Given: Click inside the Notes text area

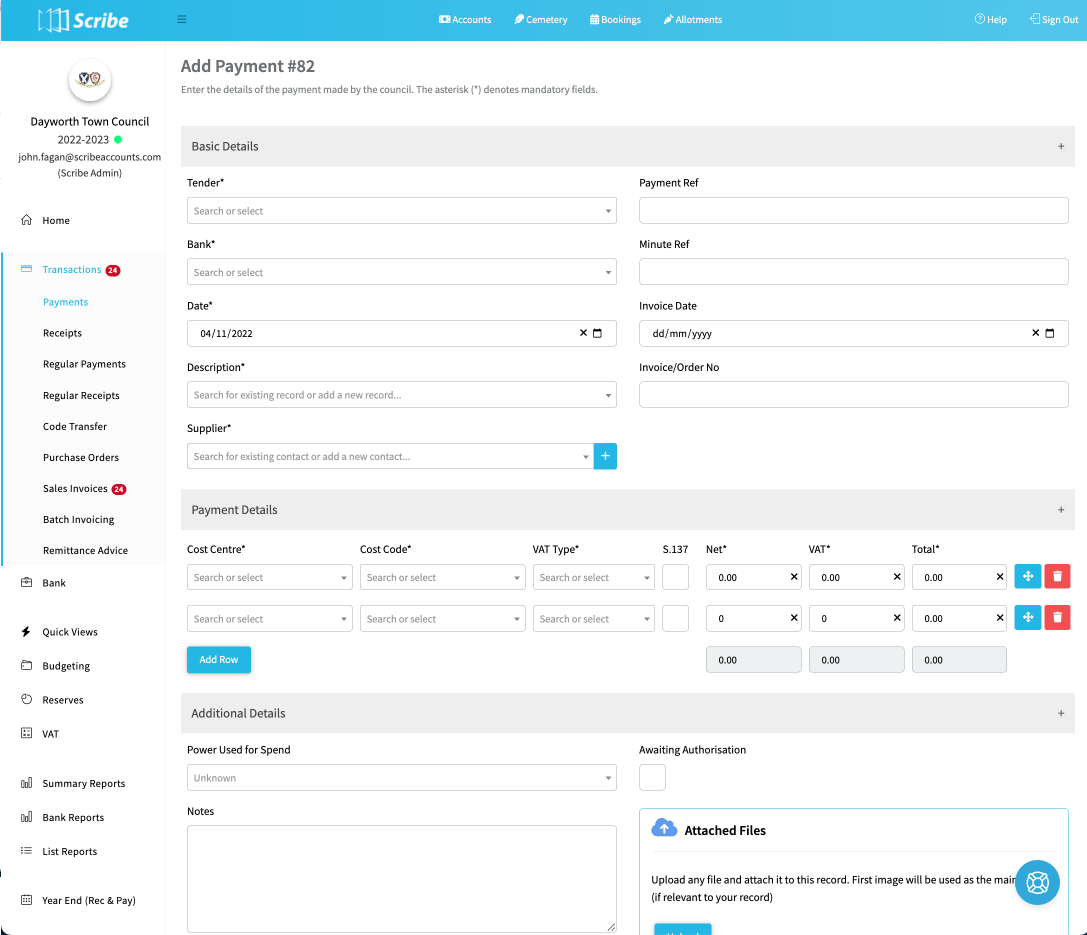Looking at the screenshot, I should [x=401, y=877].
